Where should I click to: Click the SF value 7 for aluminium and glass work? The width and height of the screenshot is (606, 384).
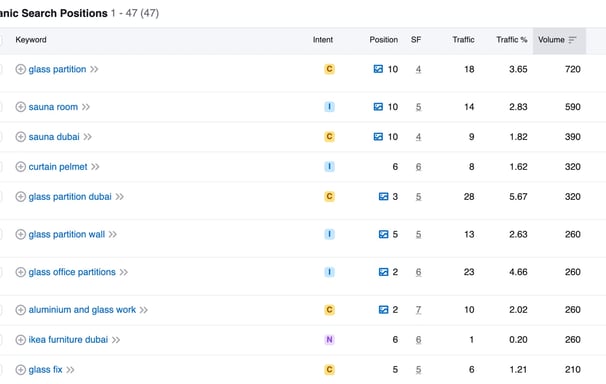click(x=418, y=310)
